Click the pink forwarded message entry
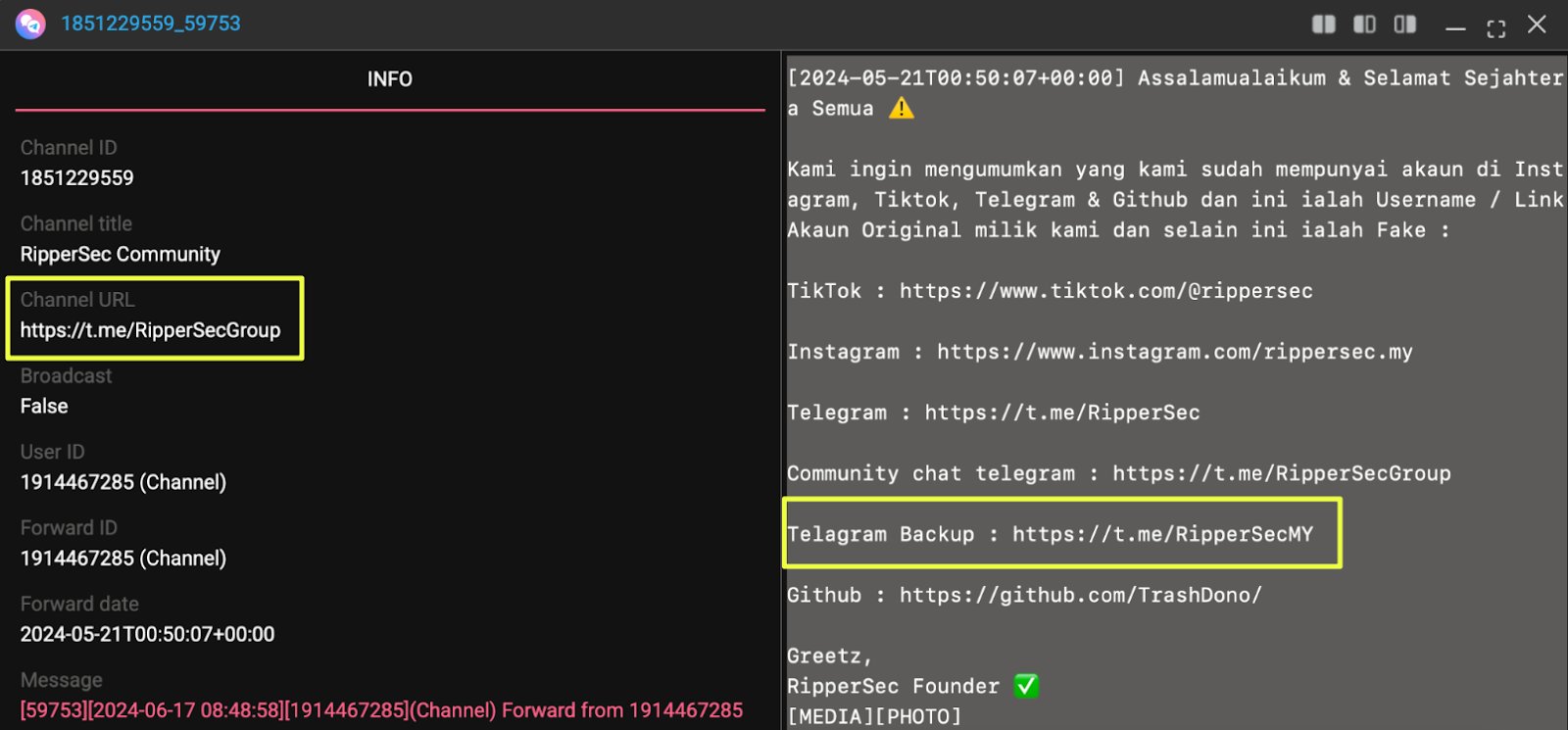 pyautogui.click(x=381, y=710)
